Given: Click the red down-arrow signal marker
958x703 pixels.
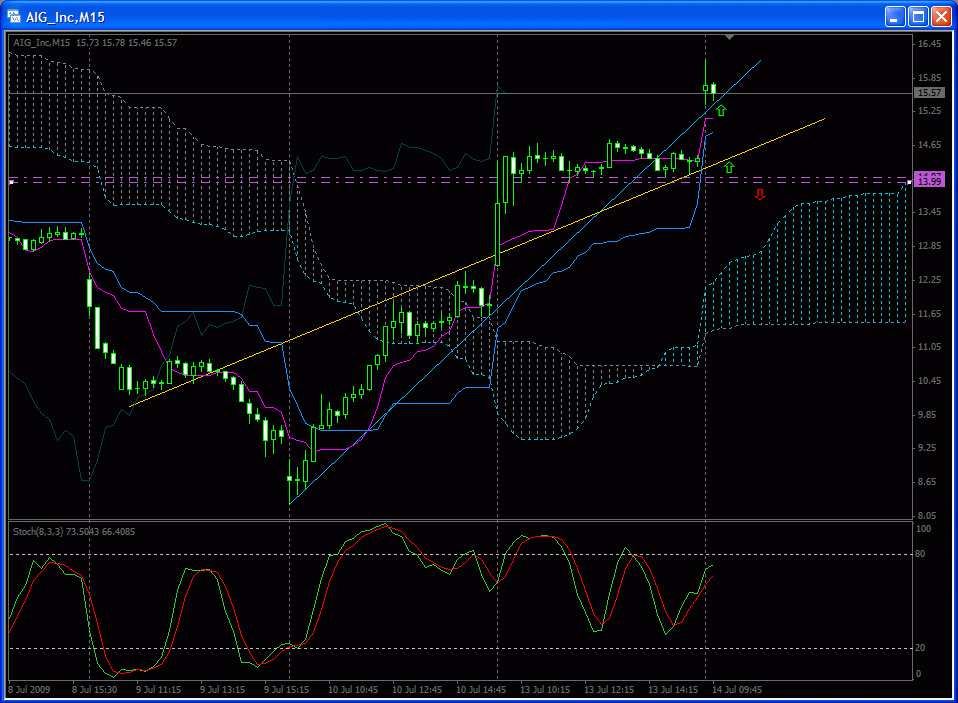Looking at the screenshot, I should [x=760, y=195].
